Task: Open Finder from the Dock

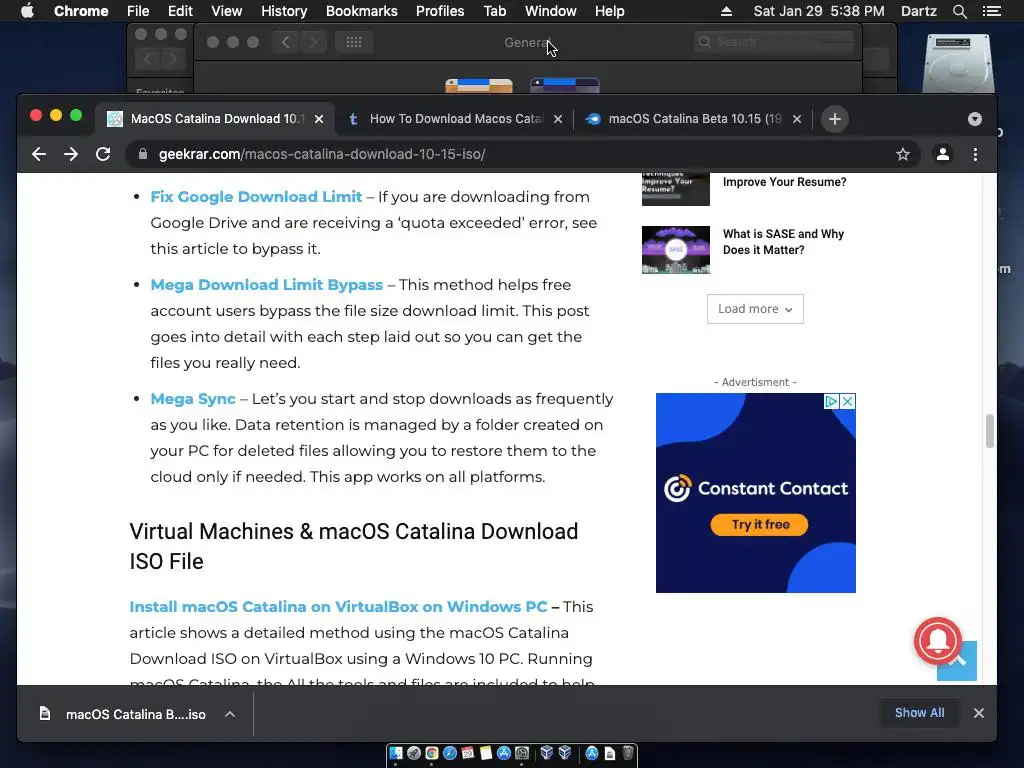Action: [x=396, y=753]
